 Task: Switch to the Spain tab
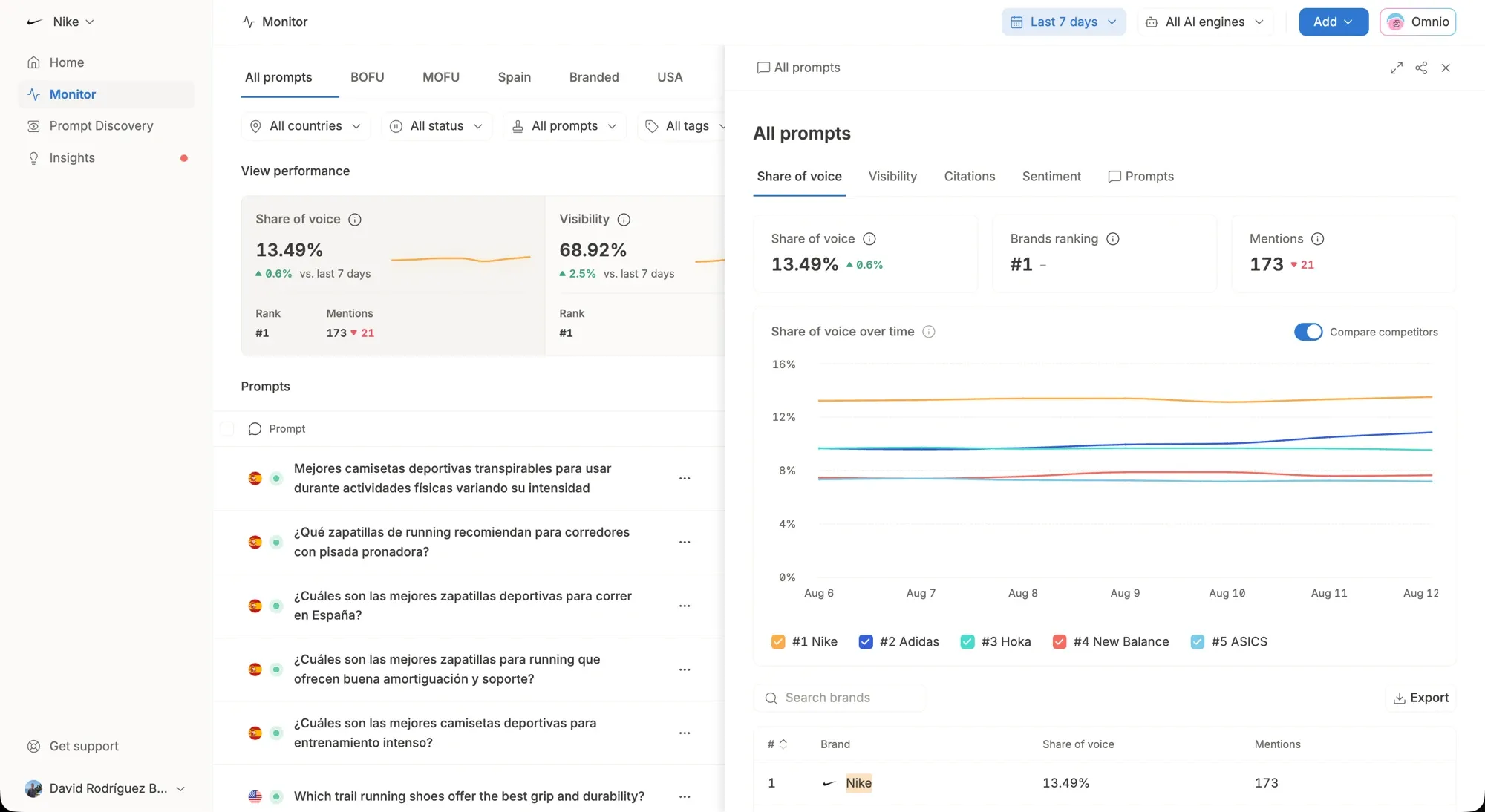point(514,77)
